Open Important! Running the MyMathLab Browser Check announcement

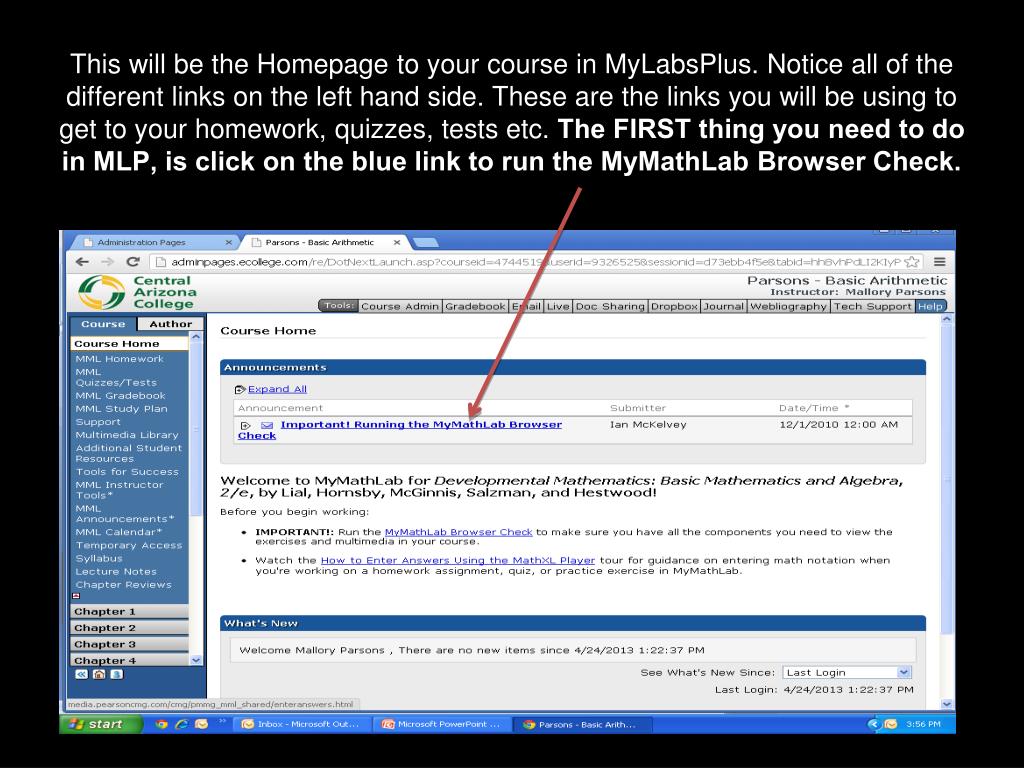tap(400, 430)
